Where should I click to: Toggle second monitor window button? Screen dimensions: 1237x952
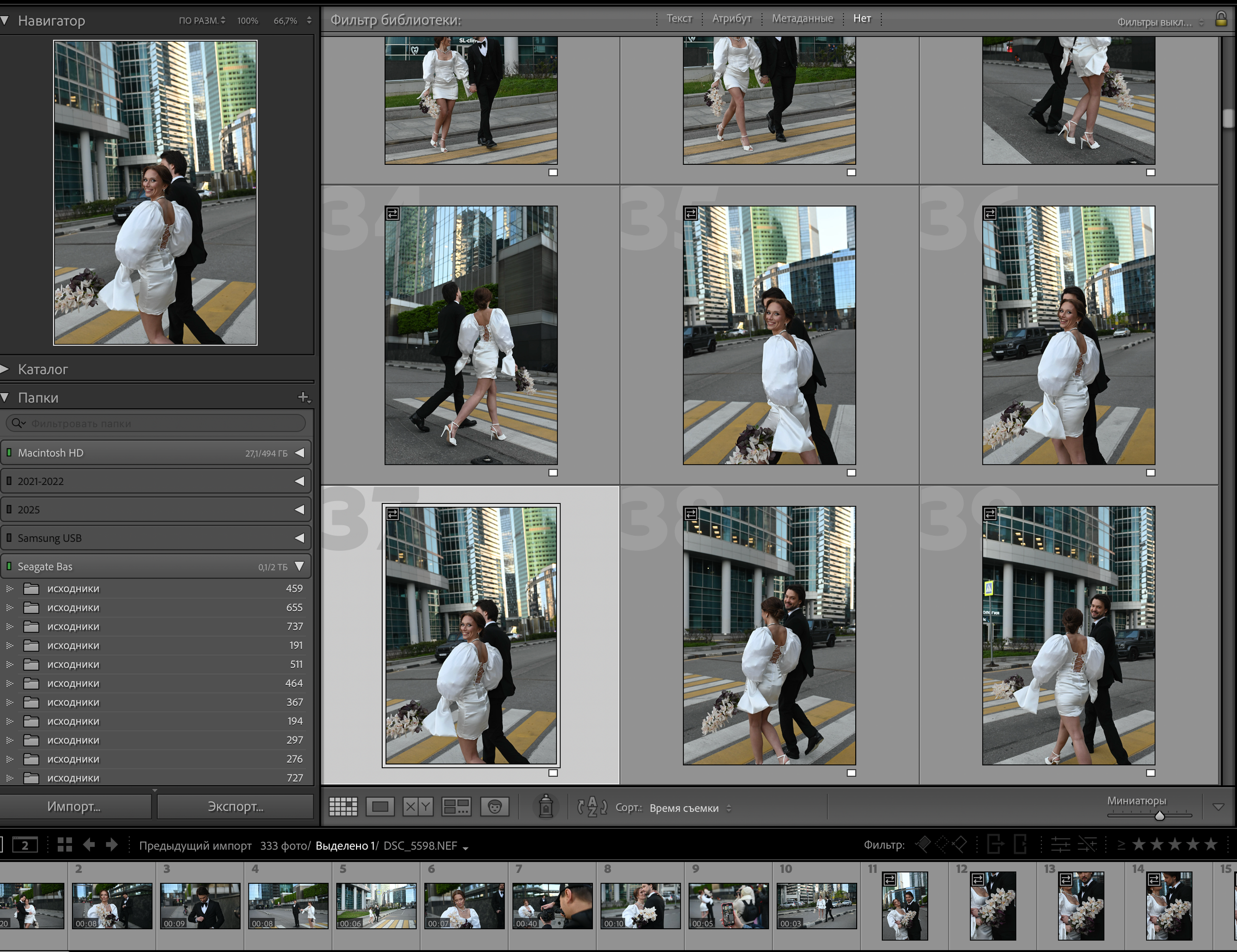(x=25, y=845)
